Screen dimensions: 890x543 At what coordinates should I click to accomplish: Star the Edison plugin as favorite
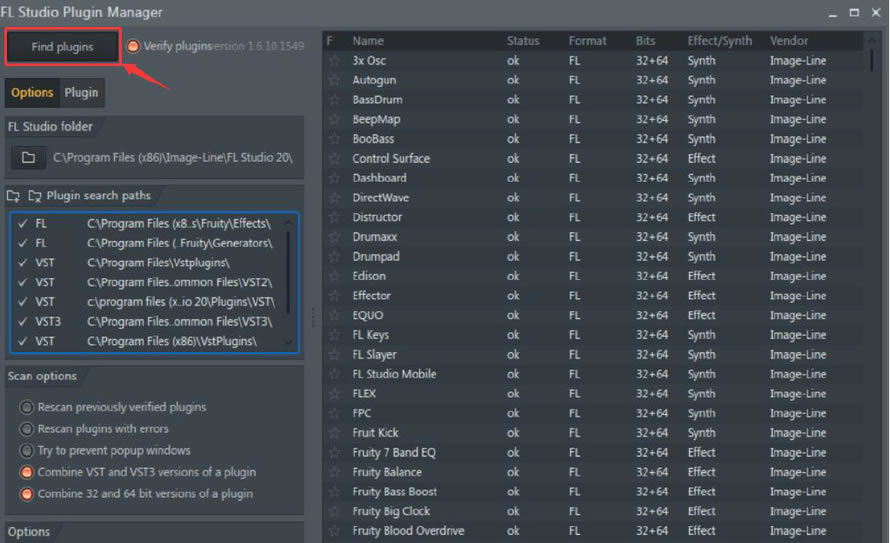click(334, 276)
